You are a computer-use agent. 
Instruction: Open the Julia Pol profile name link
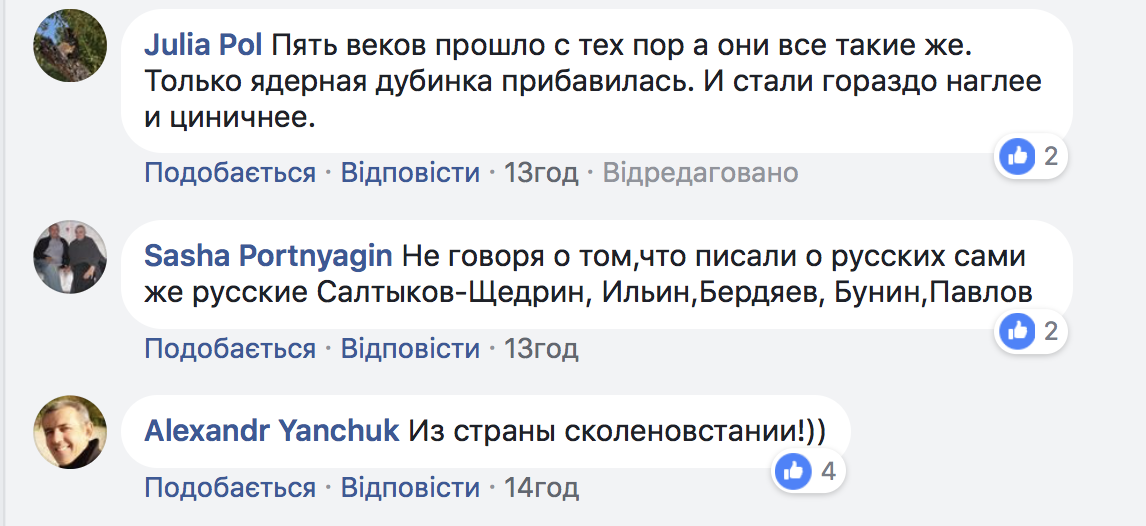(204, 46)
